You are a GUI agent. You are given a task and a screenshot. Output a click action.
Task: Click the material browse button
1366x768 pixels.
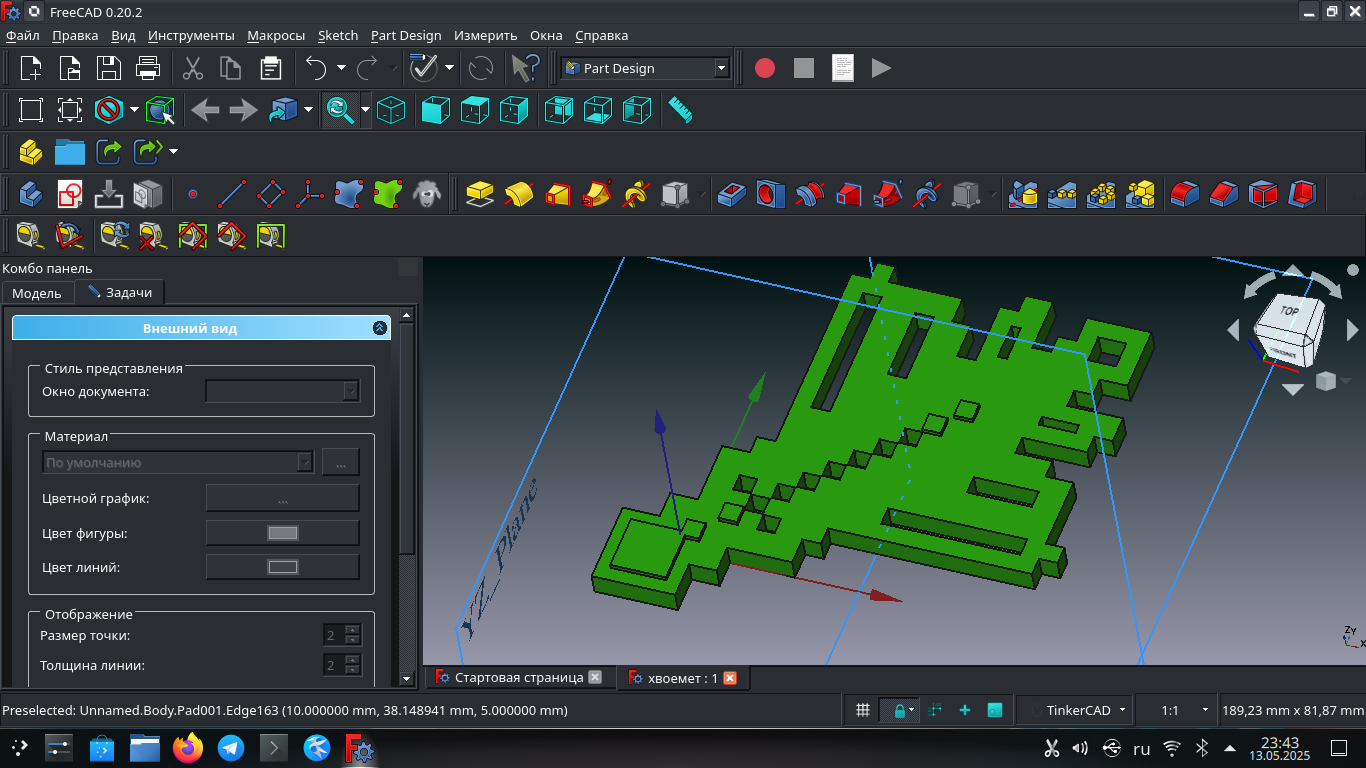[x=341, y=462]
